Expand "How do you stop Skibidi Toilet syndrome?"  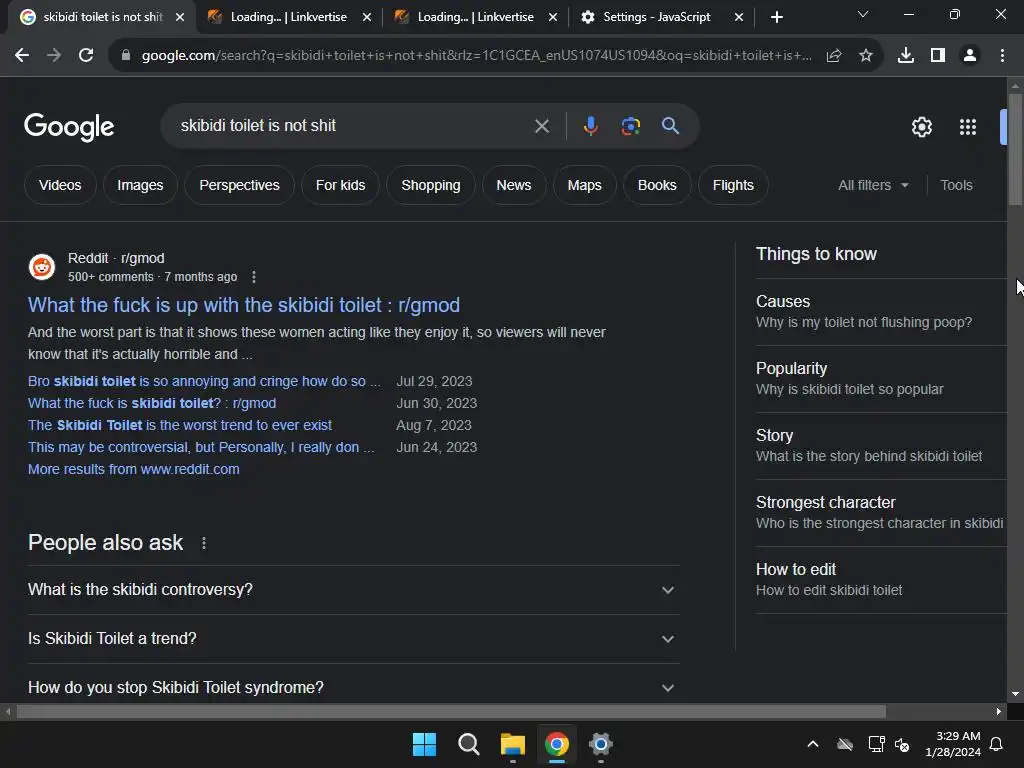click(353, 687)
